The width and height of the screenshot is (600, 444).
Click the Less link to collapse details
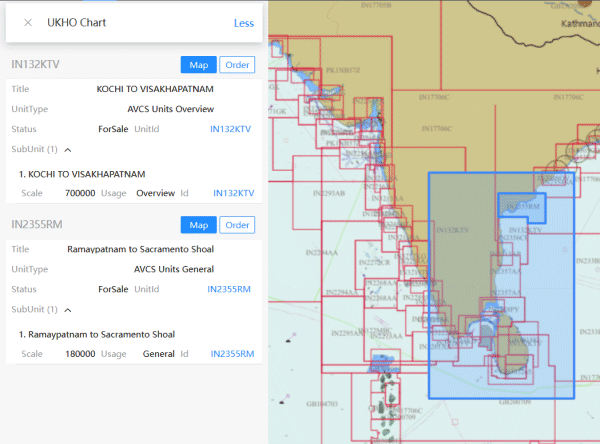tap(244, 23)
